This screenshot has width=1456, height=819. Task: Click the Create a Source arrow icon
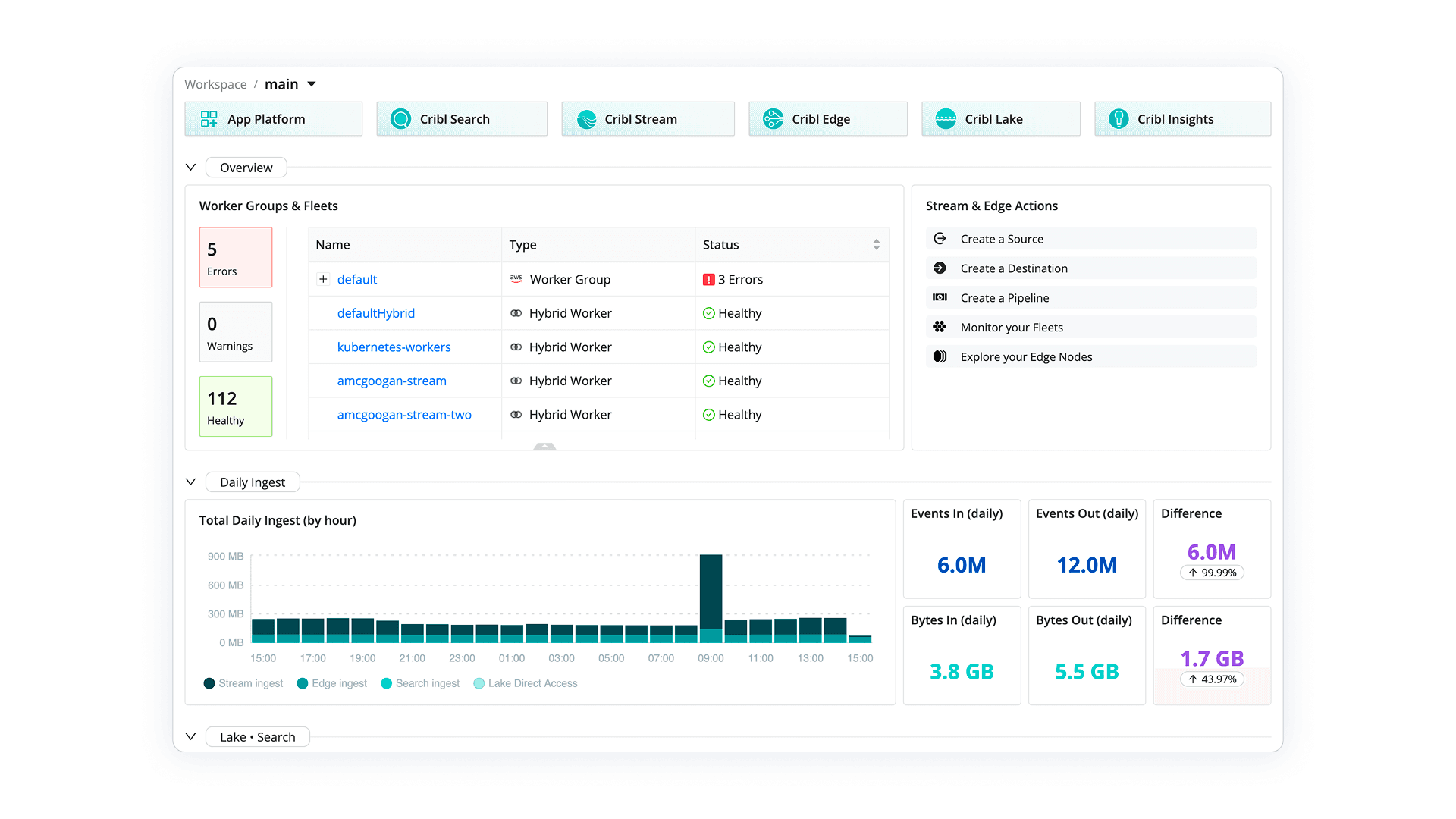click(x=940, y=238)
